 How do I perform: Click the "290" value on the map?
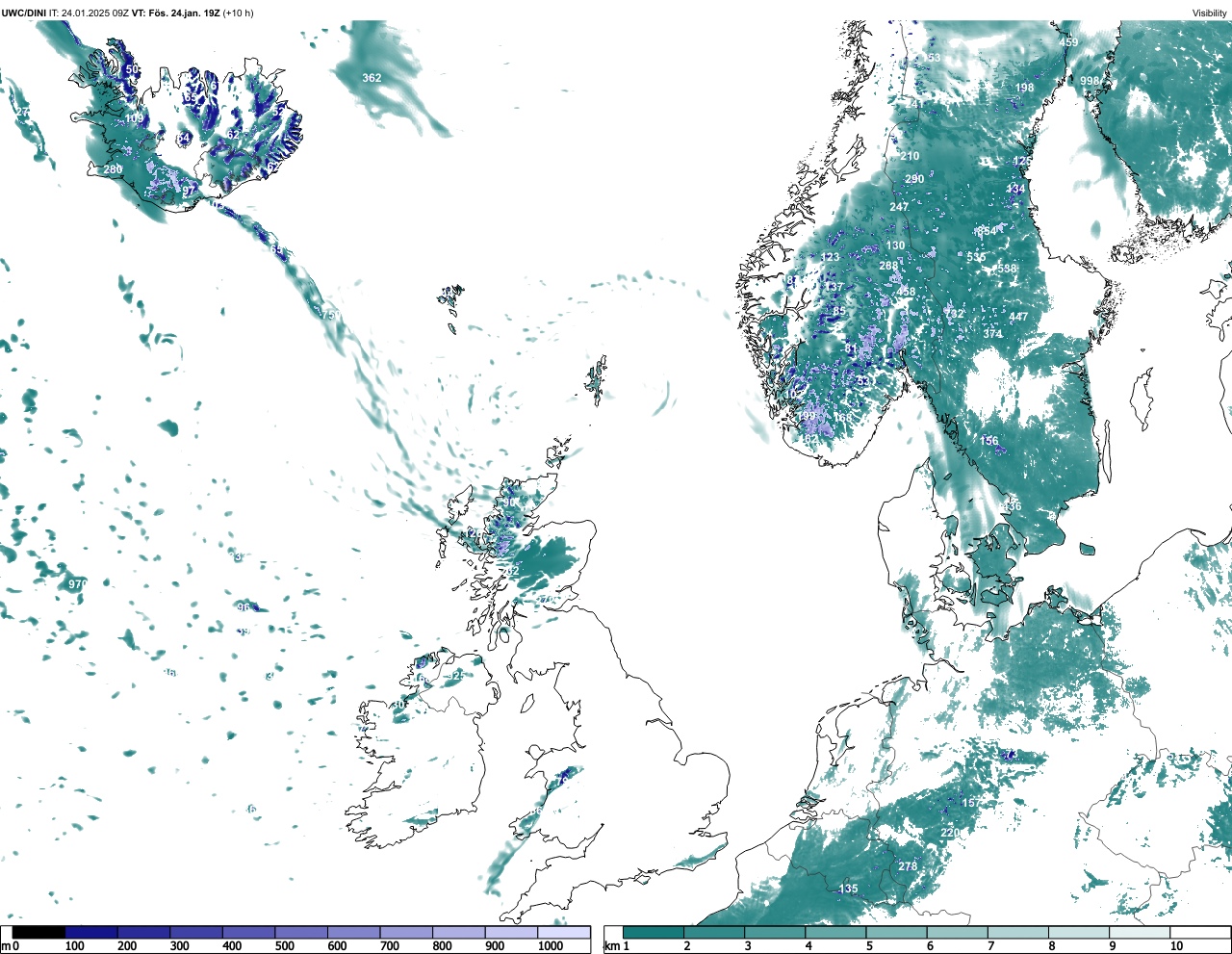914,179
